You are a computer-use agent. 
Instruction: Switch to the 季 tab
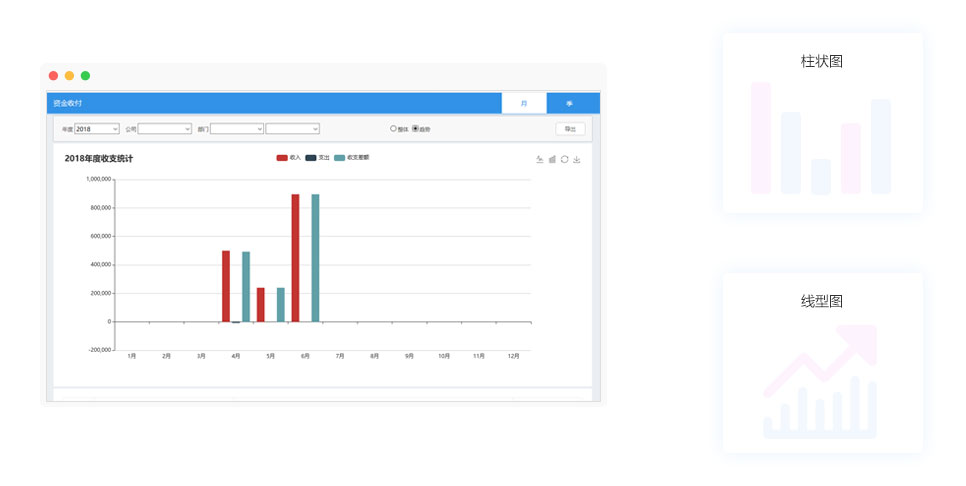pos(570,103)
